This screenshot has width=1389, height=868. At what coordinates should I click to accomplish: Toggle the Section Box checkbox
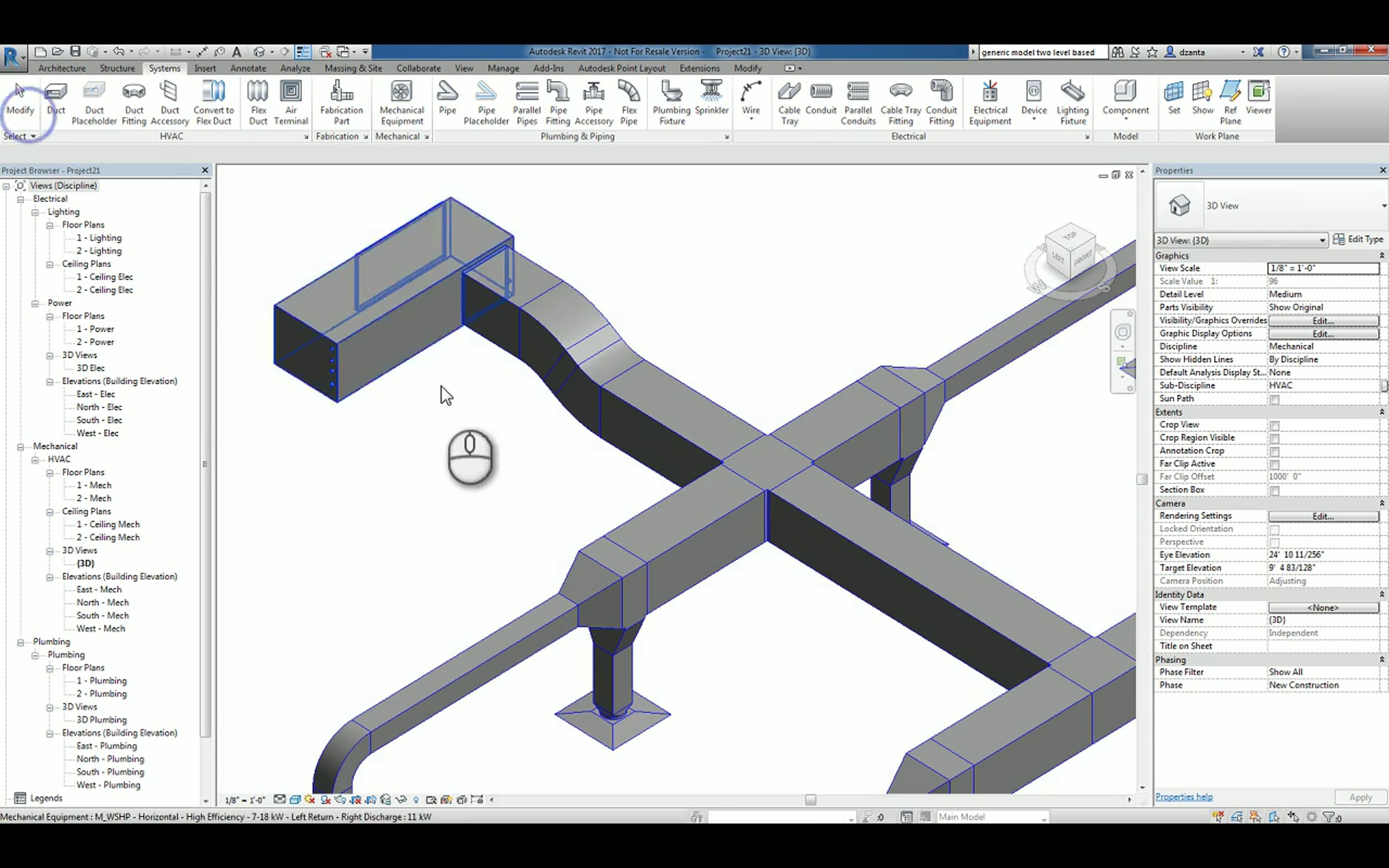pos(1274,491)
